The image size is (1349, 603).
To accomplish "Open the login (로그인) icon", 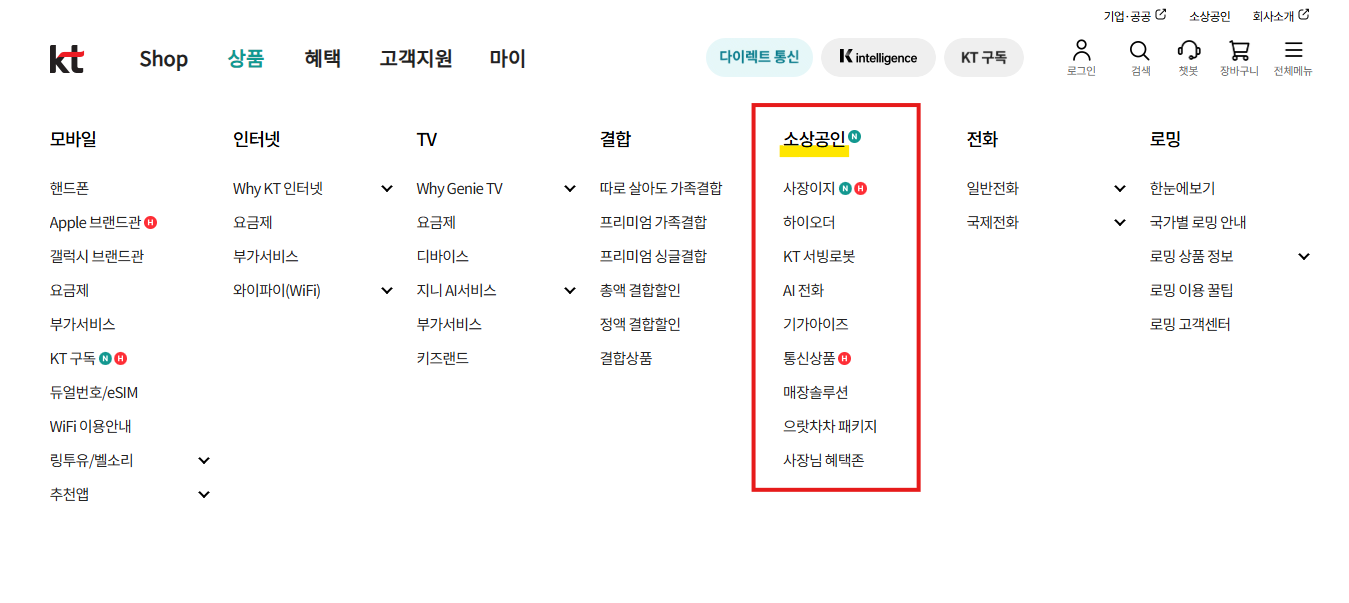I will pyautogui.click(x=1081, y=50).
